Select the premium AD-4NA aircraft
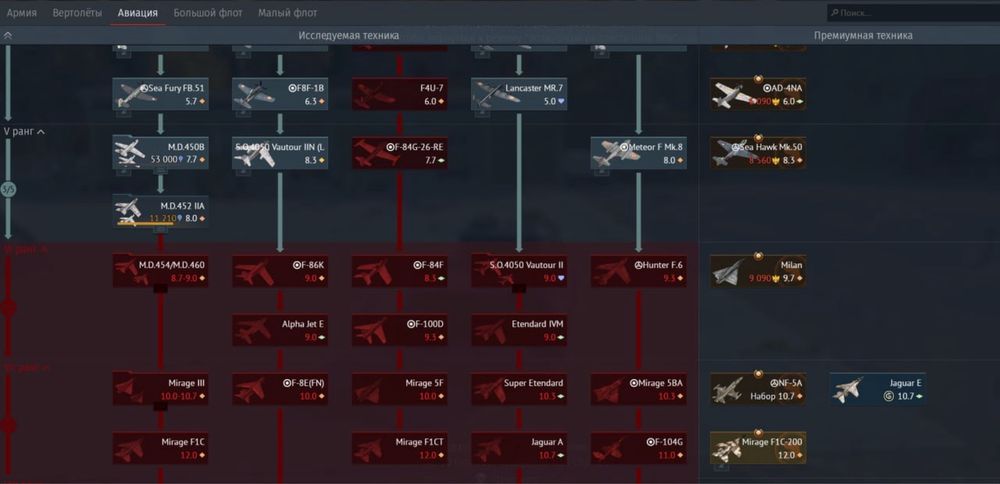 click(x=758, y=94)
